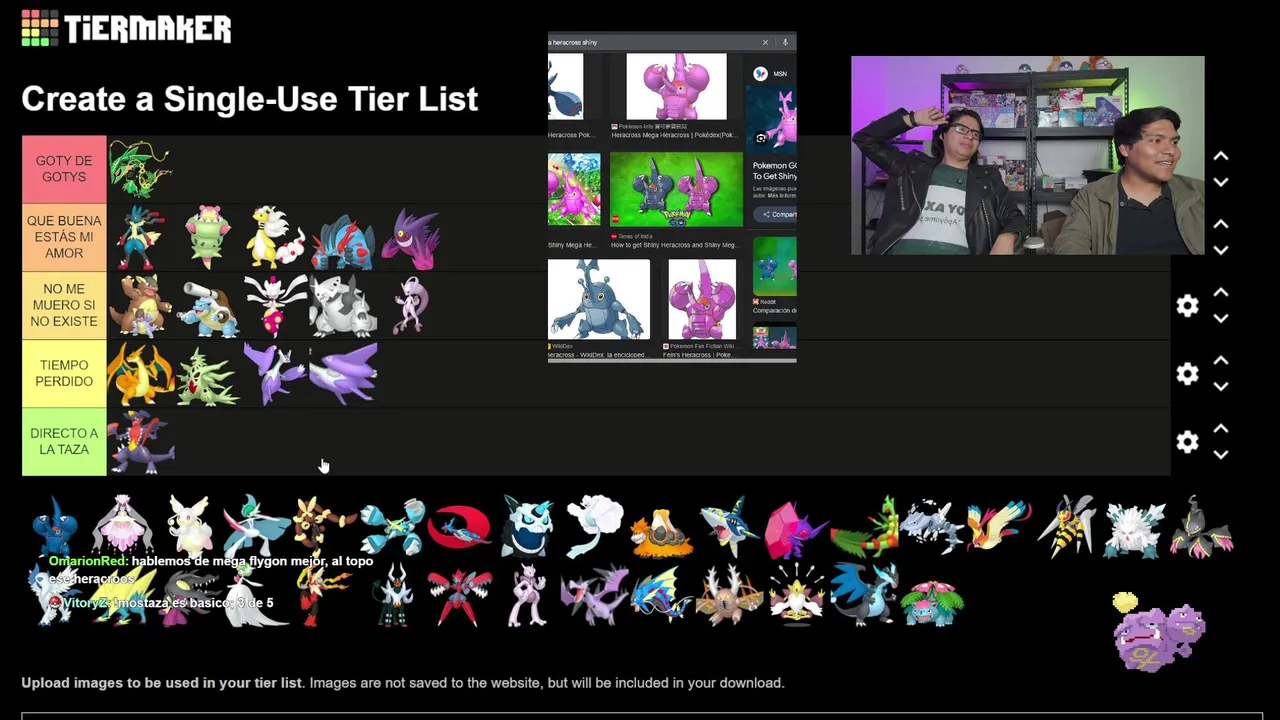Select Mega Ampharos in the second tier
The image size is (1280, 720).
(x=275, y=238)
